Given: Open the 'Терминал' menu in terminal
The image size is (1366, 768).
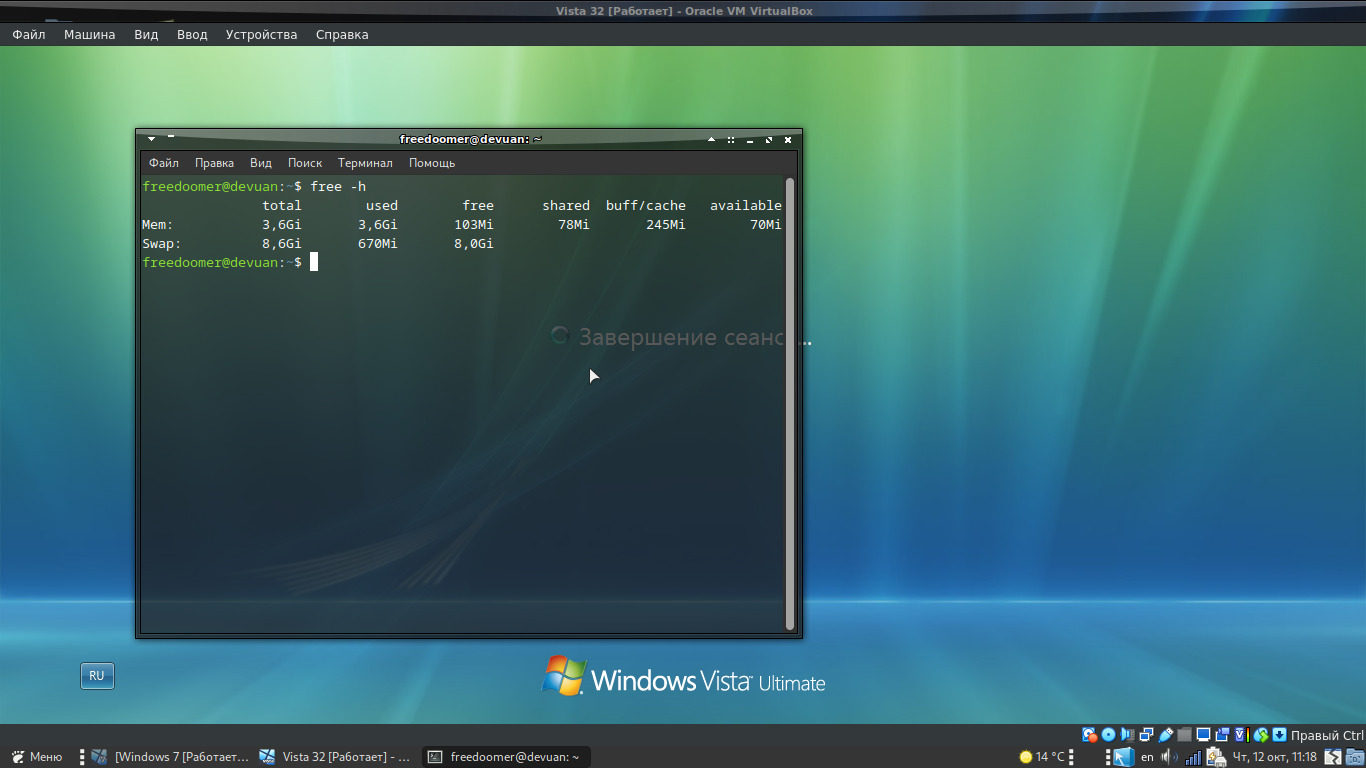Looking at the screenshot, I should (x=365, y=163).
